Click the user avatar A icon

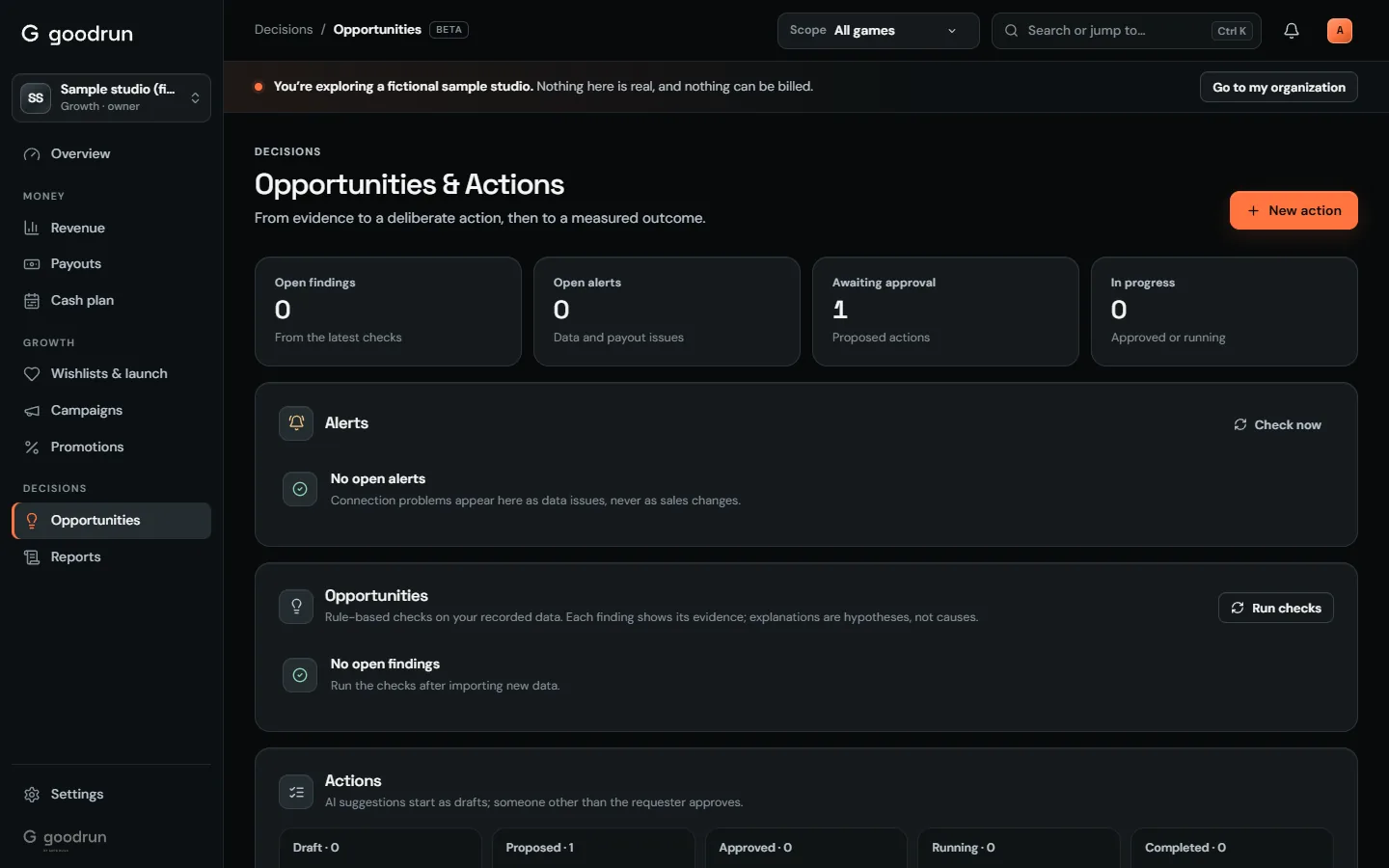[x=1340, y=31]
